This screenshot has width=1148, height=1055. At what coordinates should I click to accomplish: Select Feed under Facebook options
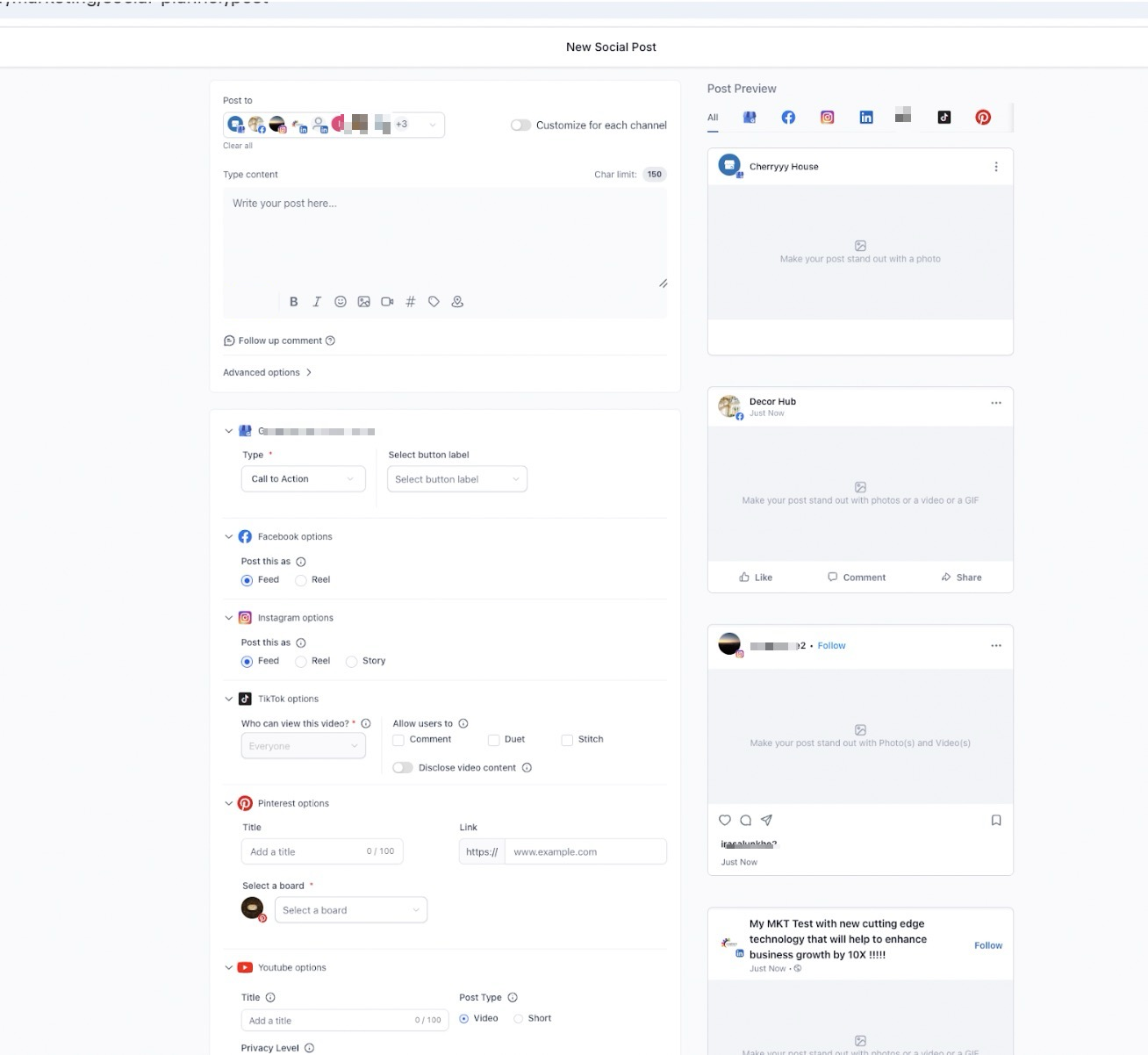pos(248,580)
